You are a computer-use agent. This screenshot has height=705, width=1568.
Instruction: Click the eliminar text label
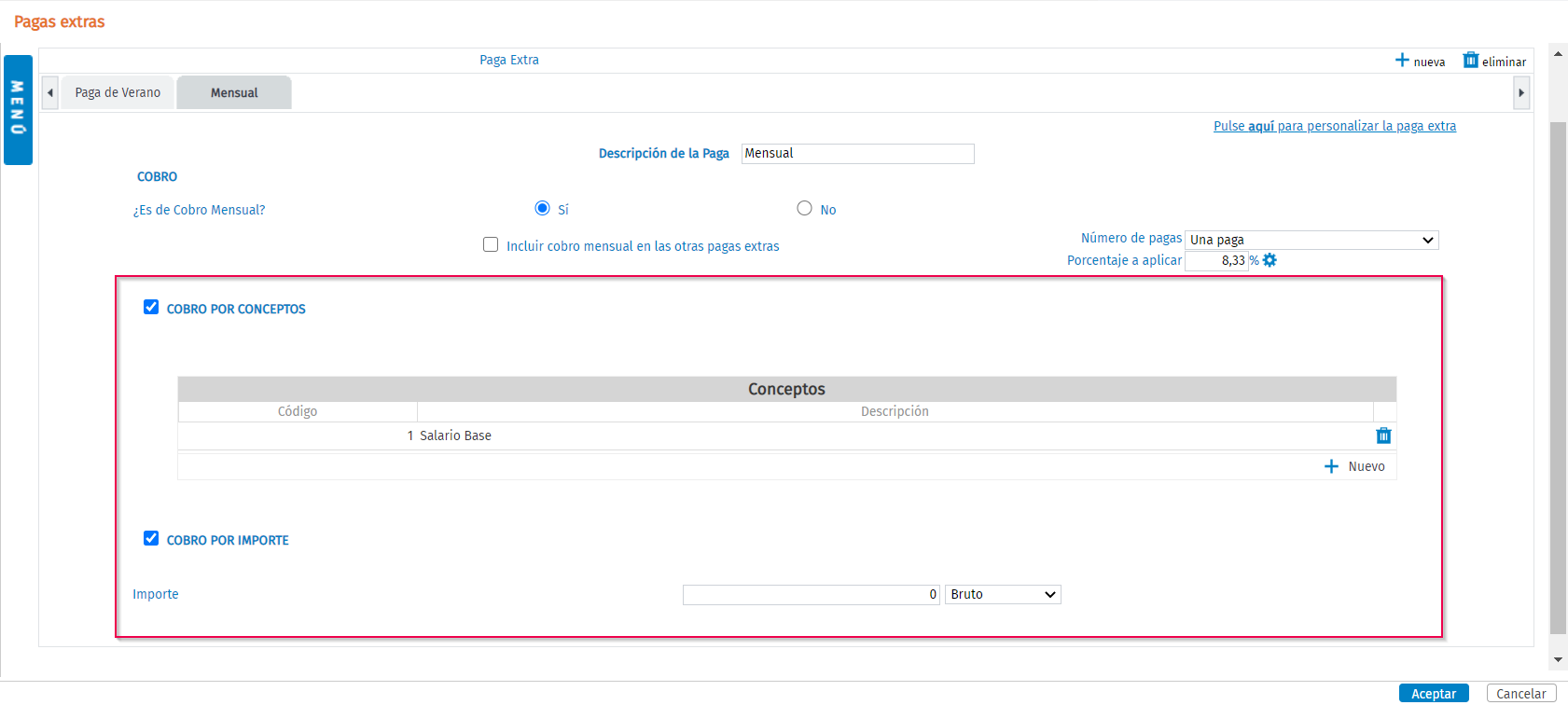[x=1504, y=62]
